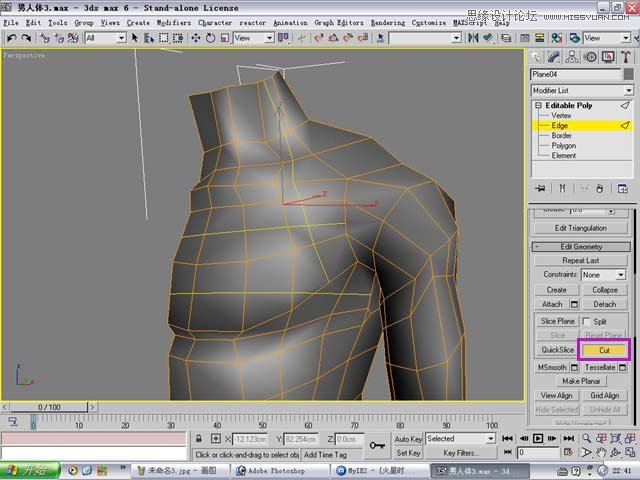Toggle the Auto Key button
The width and height of the screenshot is (640, 480).
click(408, 439)
